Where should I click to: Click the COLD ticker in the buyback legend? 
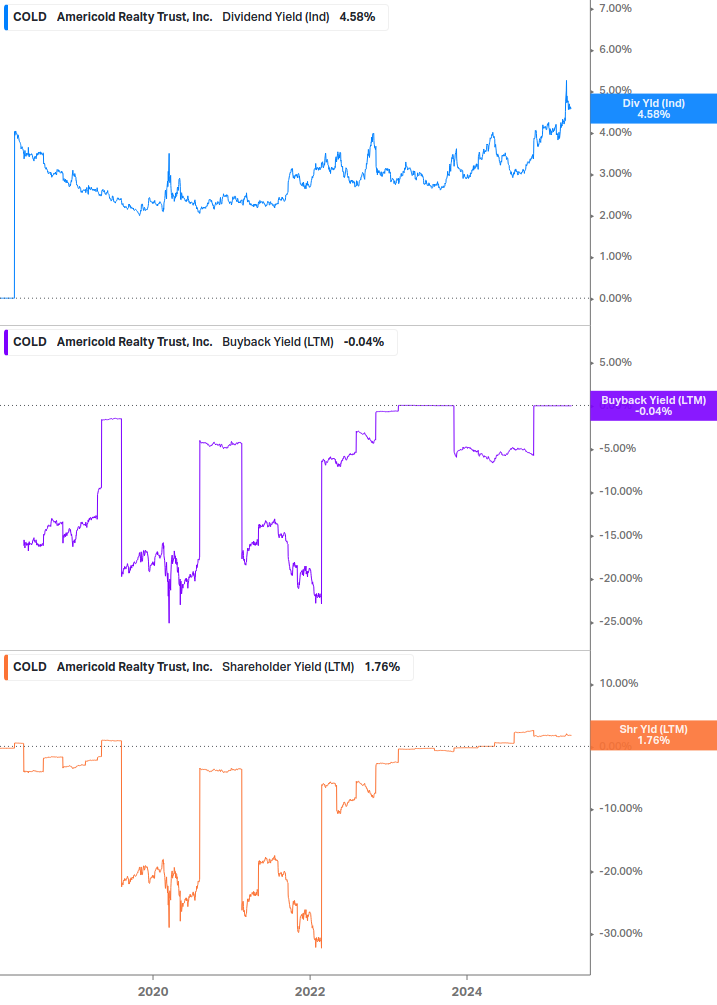click(29, 342)
